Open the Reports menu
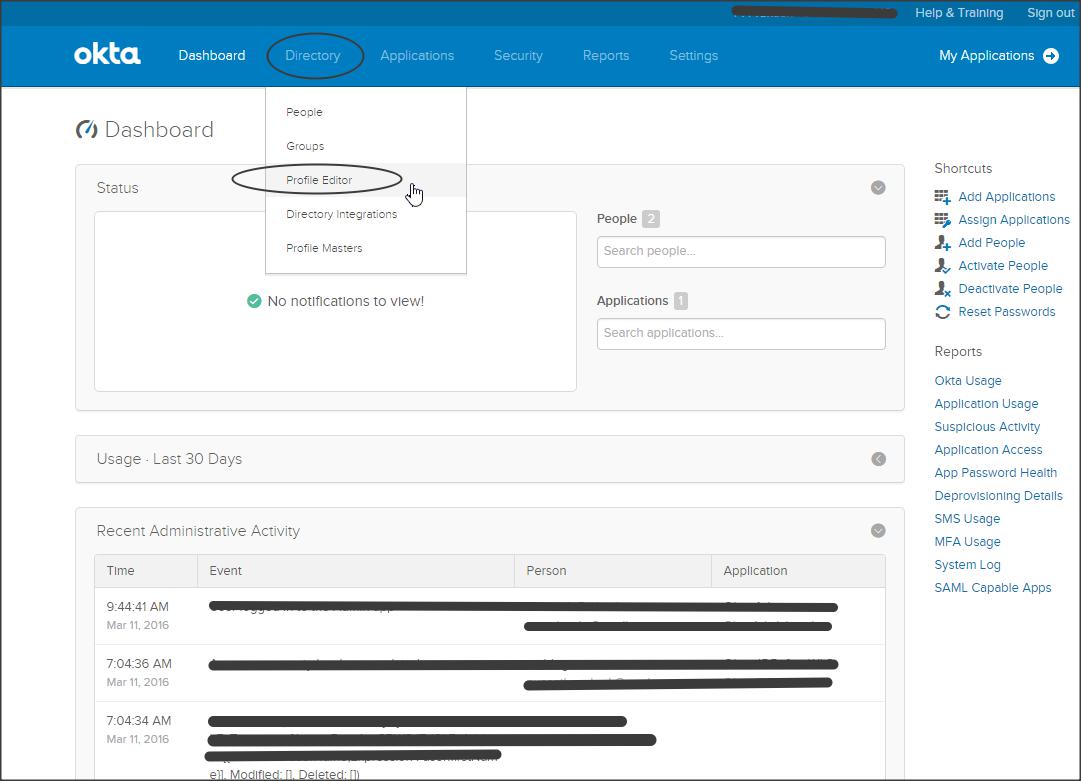The height and width of the screenshot is (781, 1081). tap(606, 55)
